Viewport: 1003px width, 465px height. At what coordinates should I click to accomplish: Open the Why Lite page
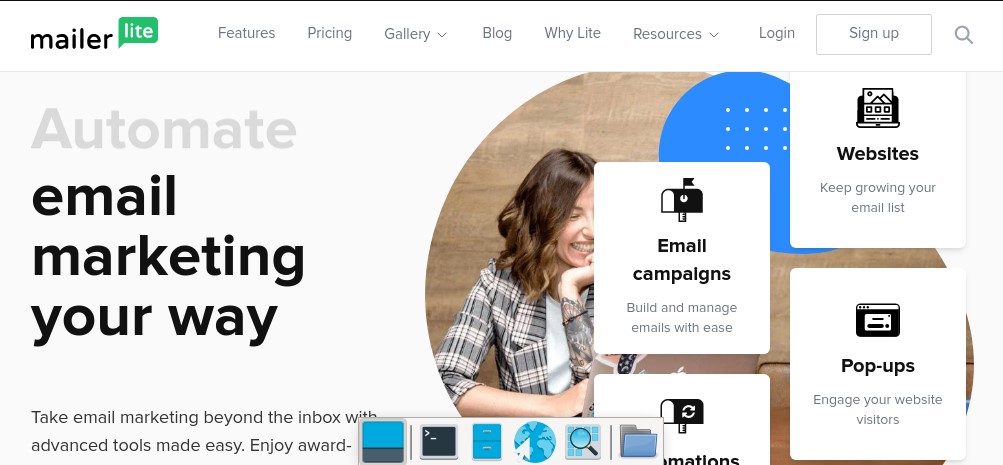[573, 33]
